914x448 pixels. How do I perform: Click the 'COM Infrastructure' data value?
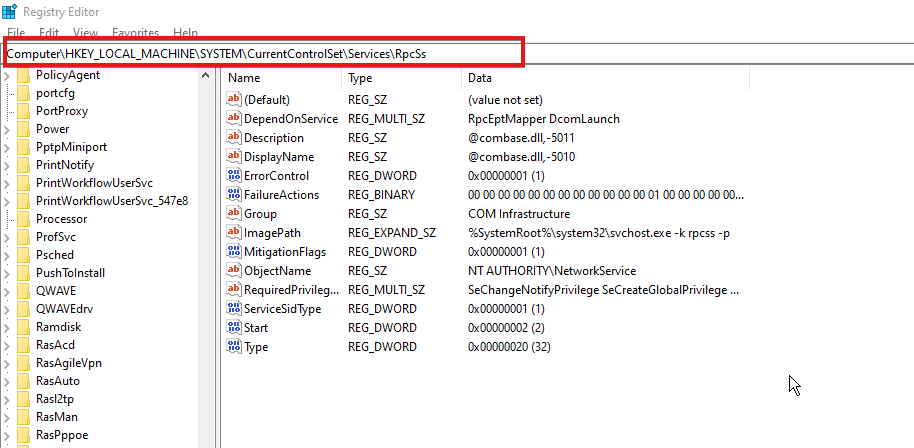[x=519, y=214]
